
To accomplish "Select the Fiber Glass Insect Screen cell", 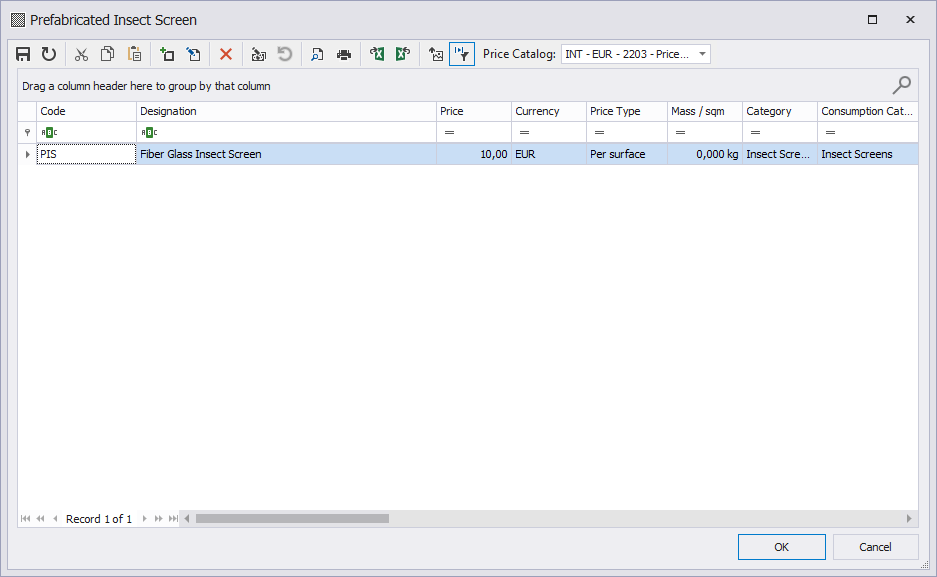I will (x=286, y=154).
